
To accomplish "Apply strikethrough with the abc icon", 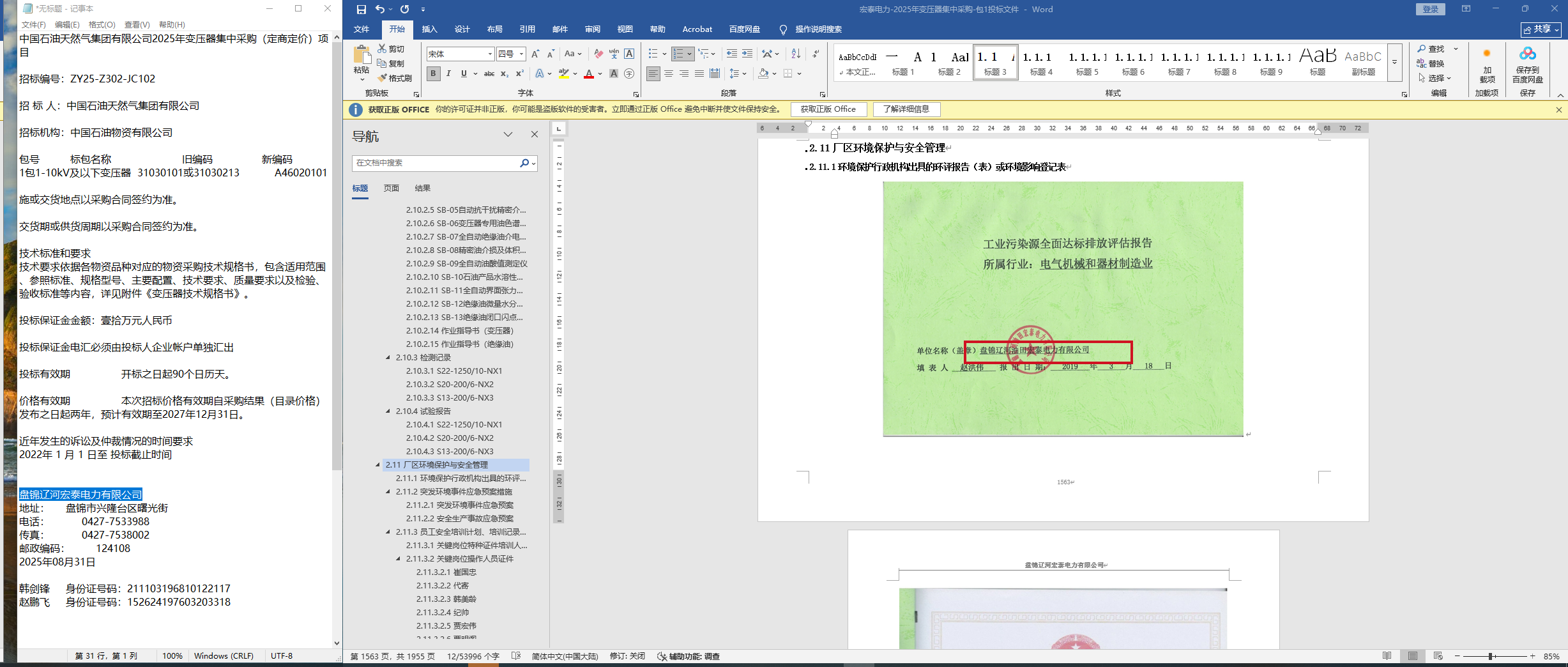I will [489, 73].
